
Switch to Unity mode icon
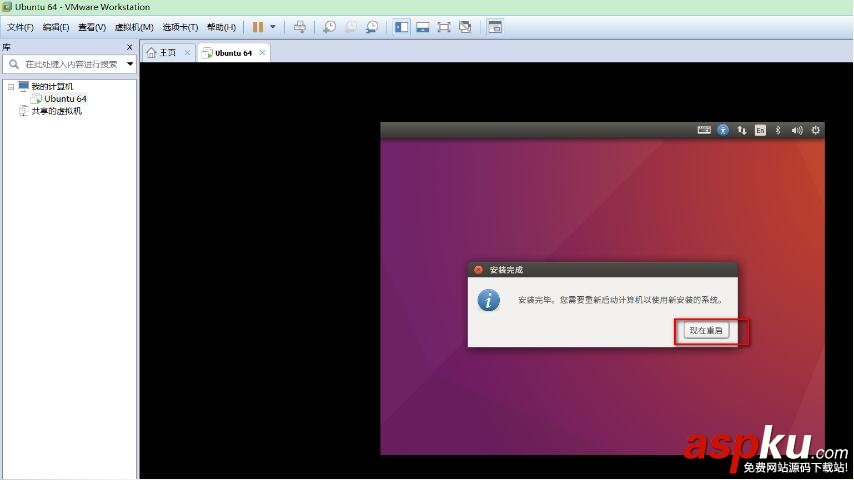coord(465,27)
